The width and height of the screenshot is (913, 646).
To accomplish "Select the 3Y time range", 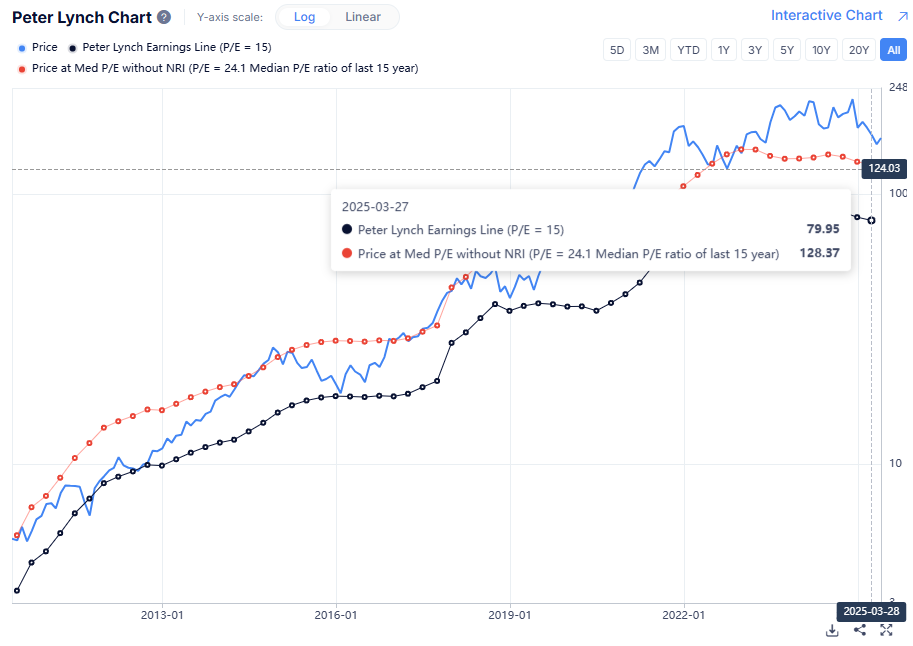I will coord(755,50).
